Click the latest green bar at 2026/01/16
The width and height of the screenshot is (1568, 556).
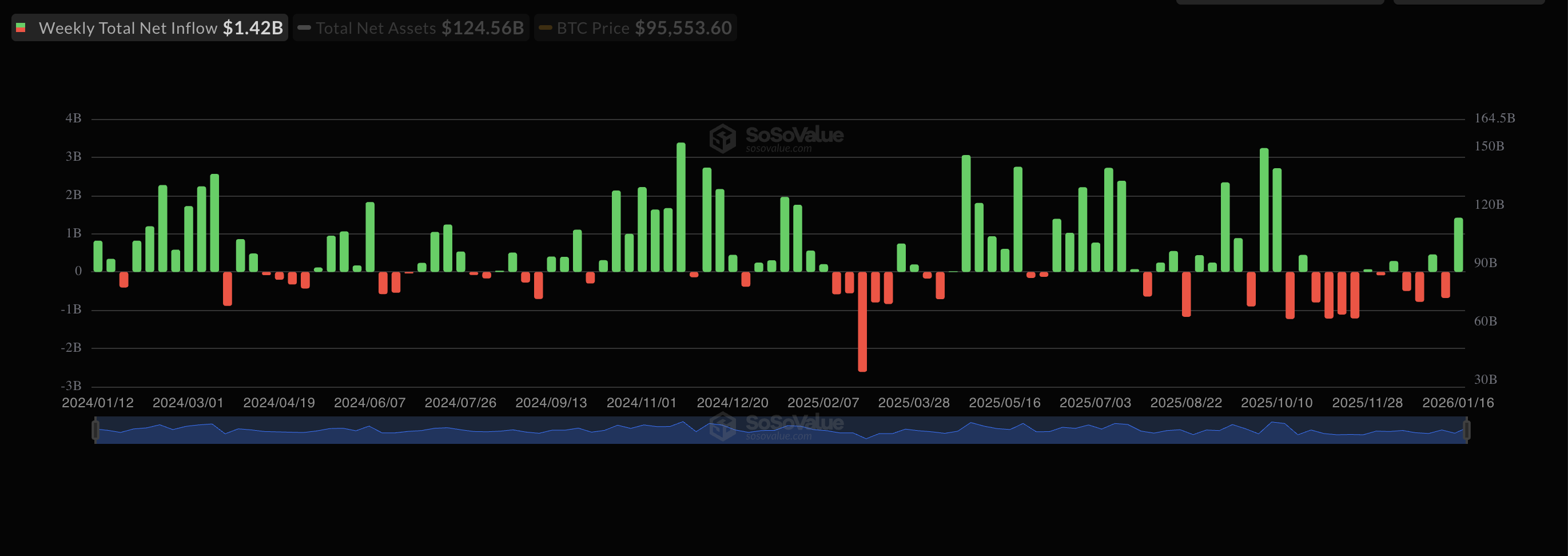pos(1458,245)
